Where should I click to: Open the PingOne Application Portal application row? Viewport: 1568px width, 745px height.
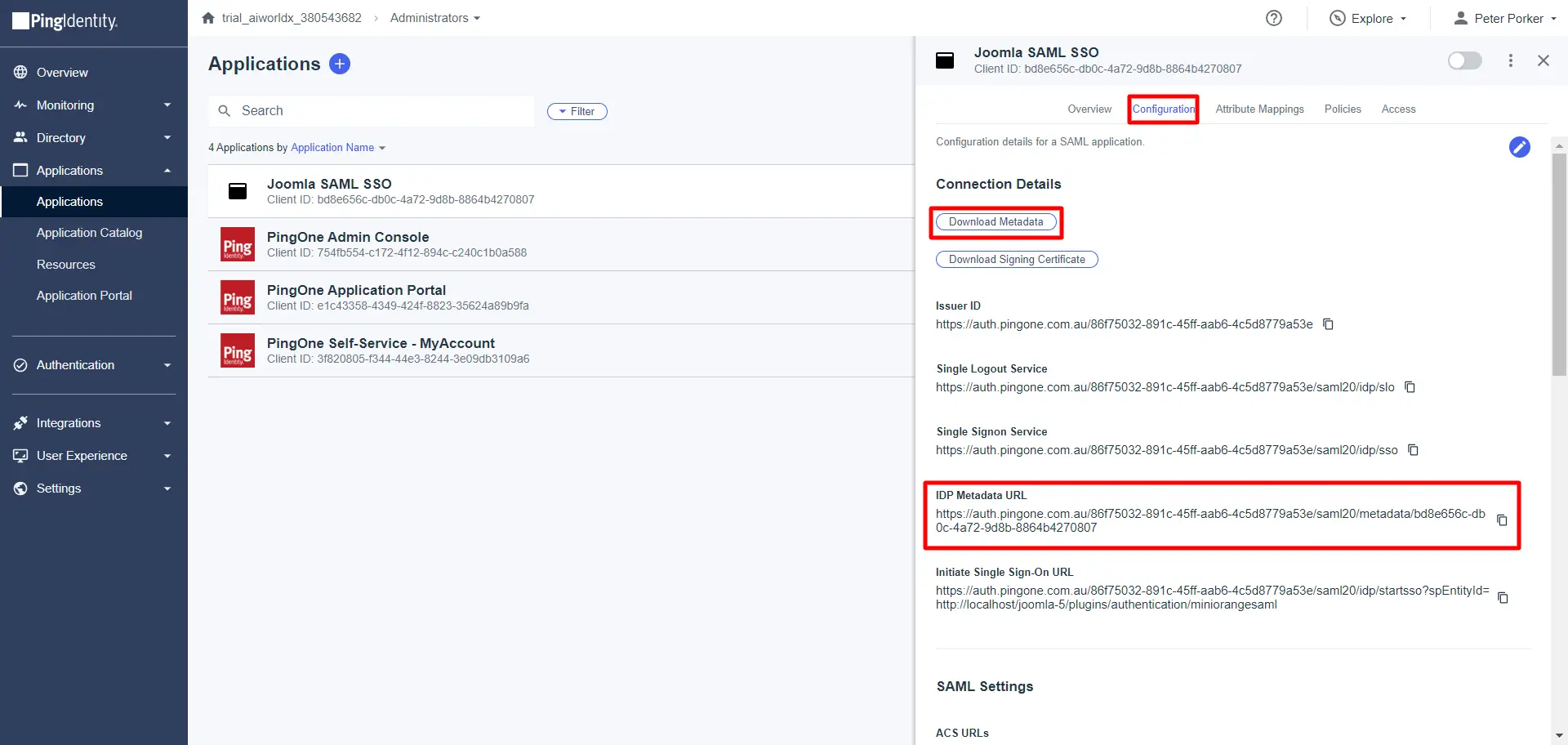pyautogui.click(x=561, y=297)
